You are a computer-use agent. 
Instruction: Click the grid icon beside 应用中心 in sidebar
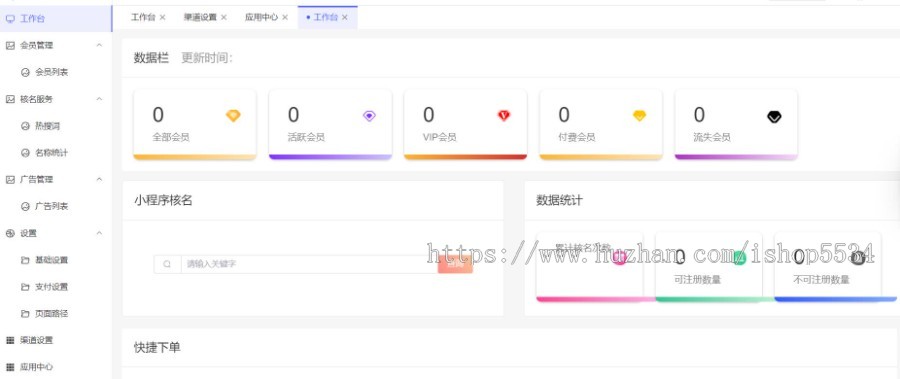[10, 367]
